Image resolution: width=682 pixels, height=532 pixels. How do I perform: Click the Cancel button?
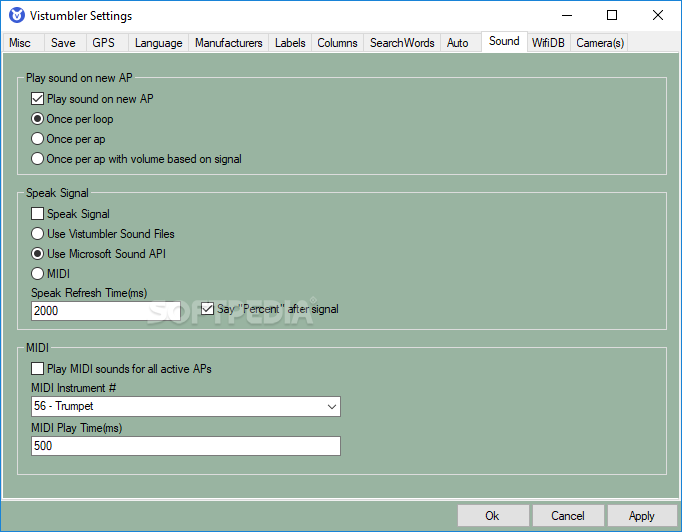(x=568, y=516)
